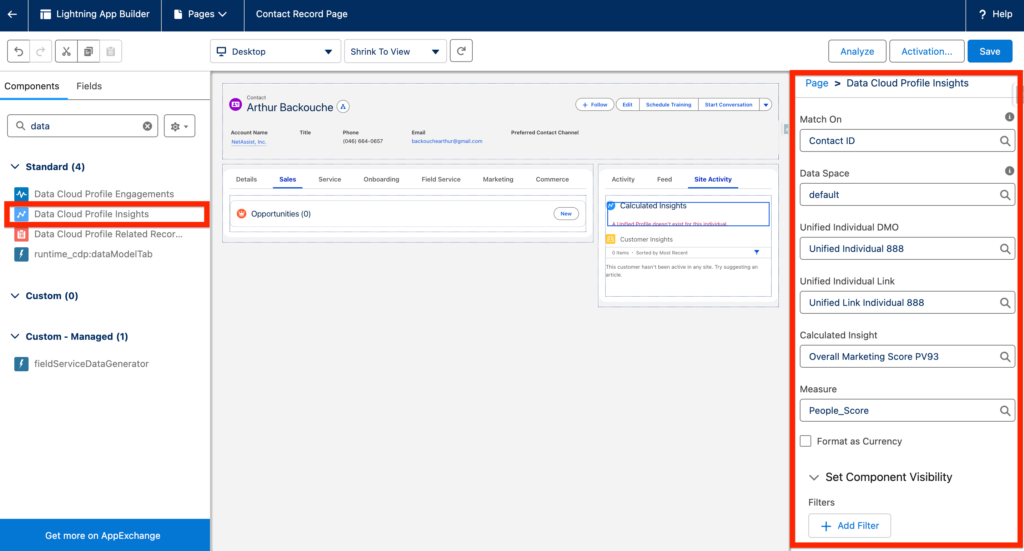Screen dimensions: 1024x551
Task: Select Data Cloud Profile Engagements component
Action: 103,194
